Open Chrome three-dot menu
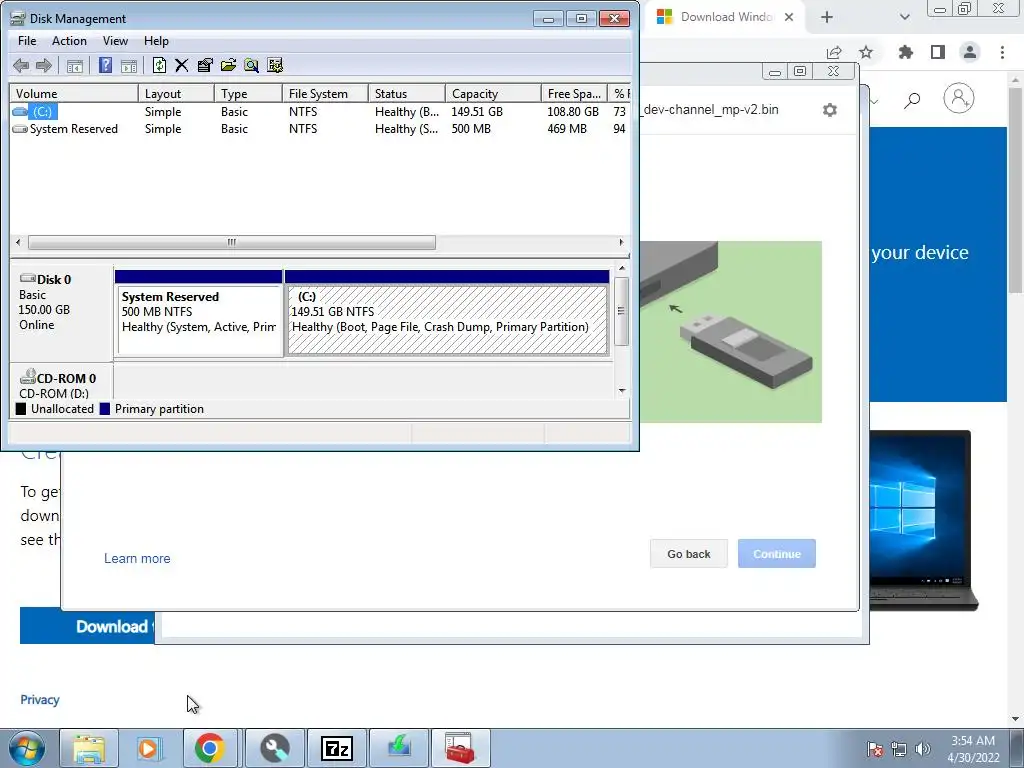The width and height of the screenshot is (1024, 768). click(1002, 52)
